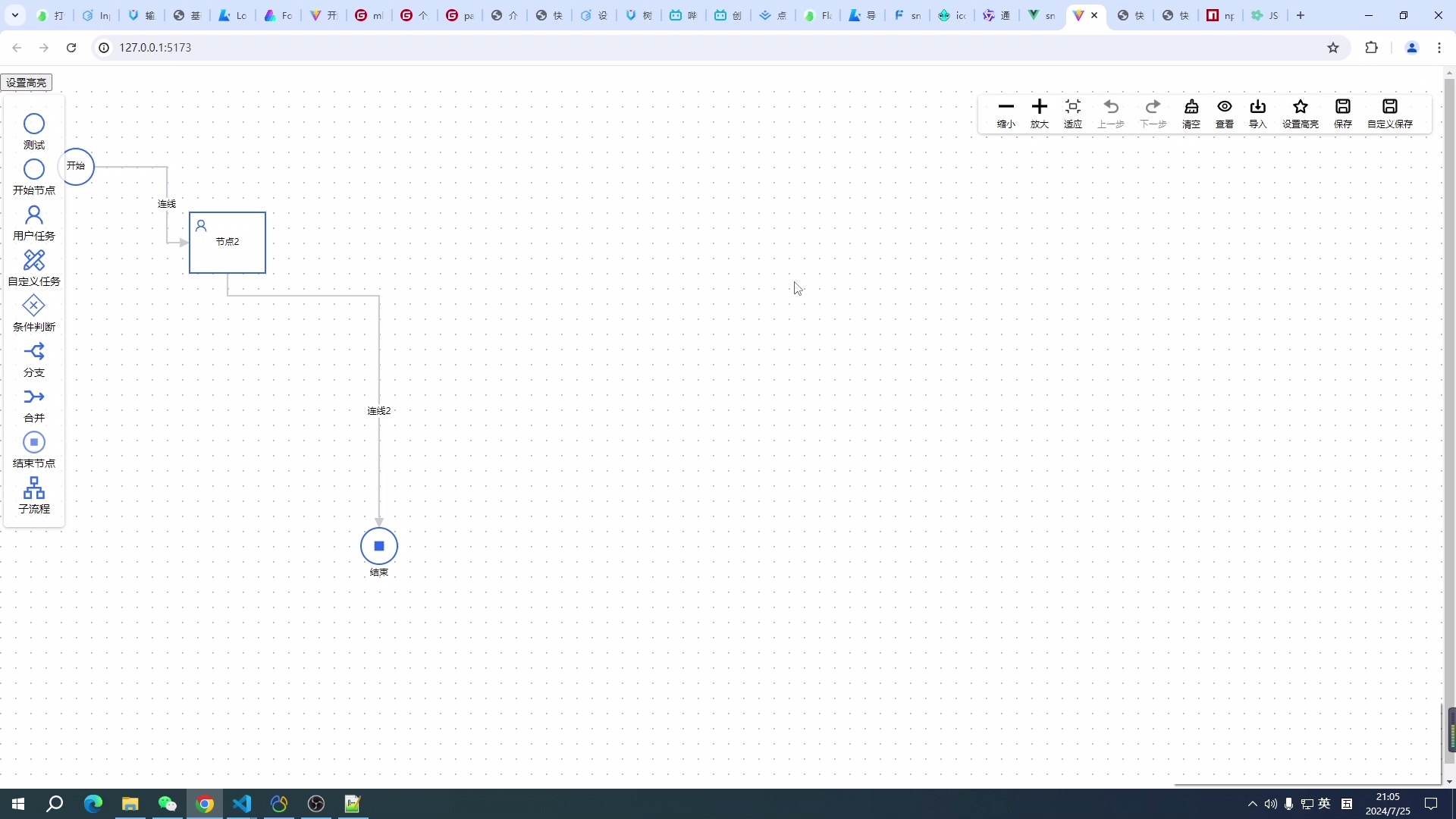
Task: Pick the 结束节点 end node icon
Action: pyautogui.click(x=34, y=443)
